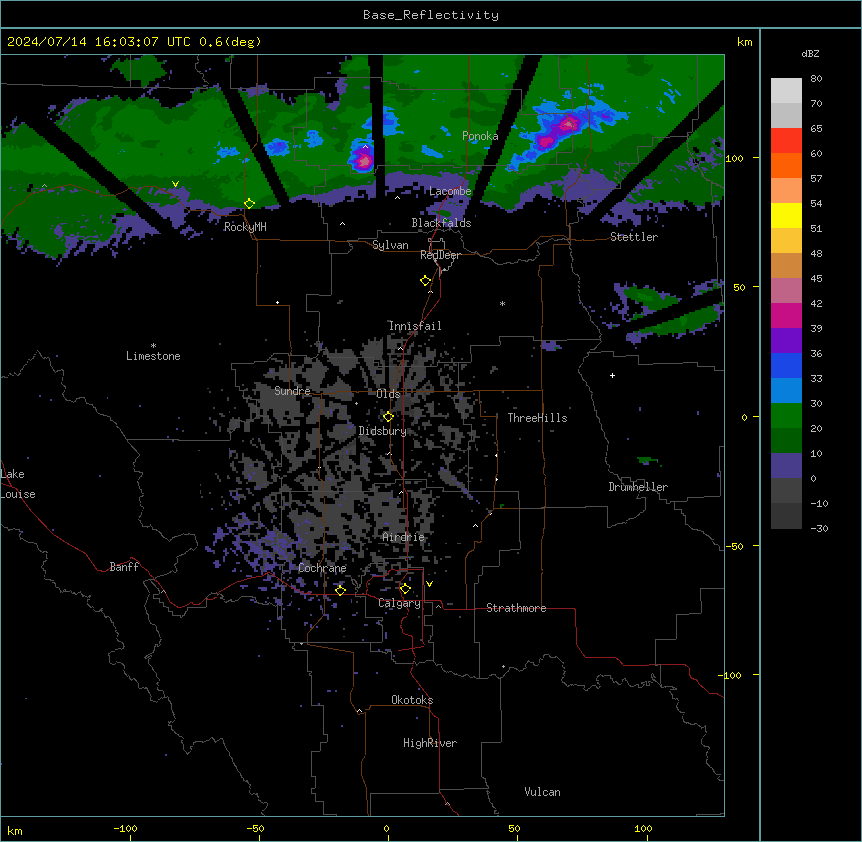
Task: Click the RedDeer city label
Action: point(440,255)
